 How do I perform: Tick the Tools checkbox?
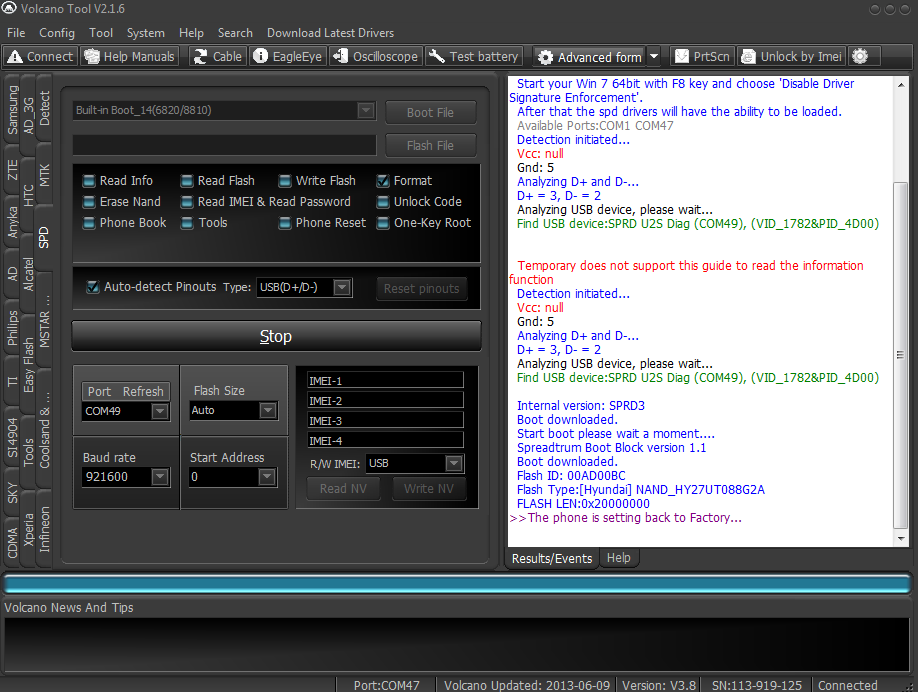[x=187, y=223]
